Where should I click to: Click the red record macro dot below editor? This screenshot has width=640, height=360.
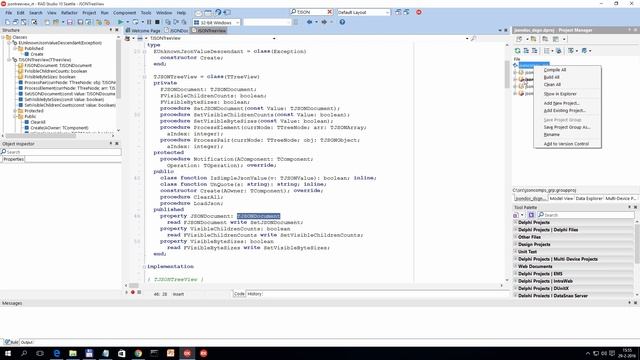coord(133,292)
